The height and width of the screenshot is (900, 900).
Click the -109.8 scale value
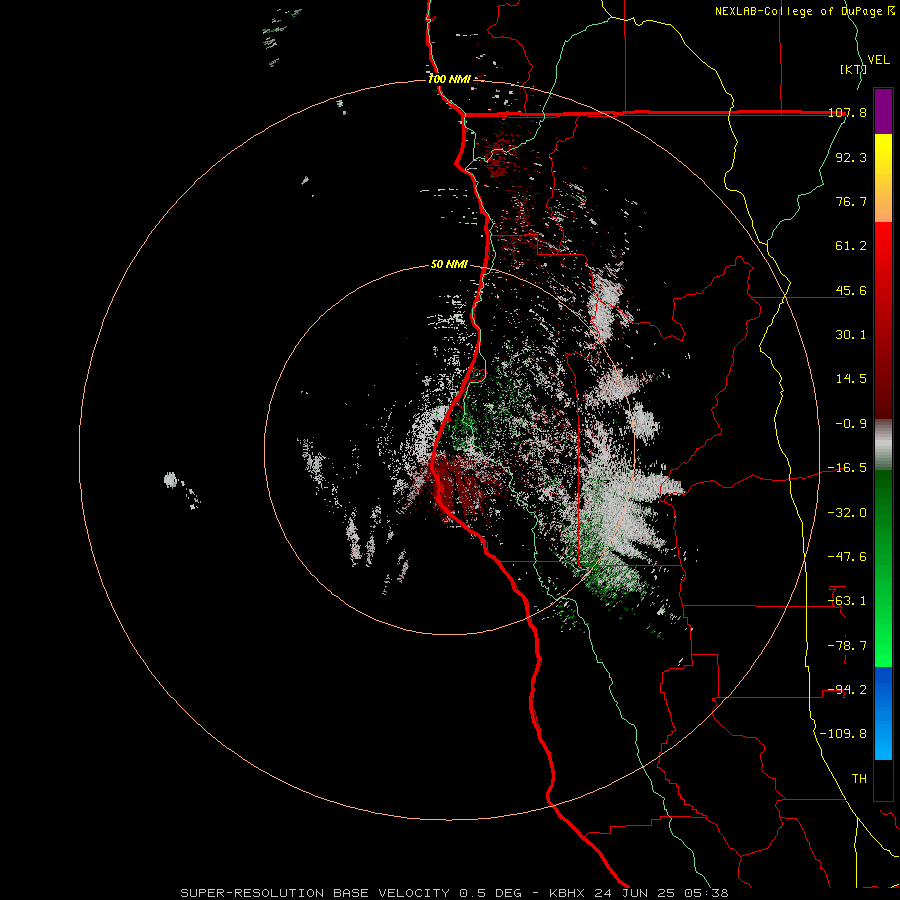coord(843,734)
